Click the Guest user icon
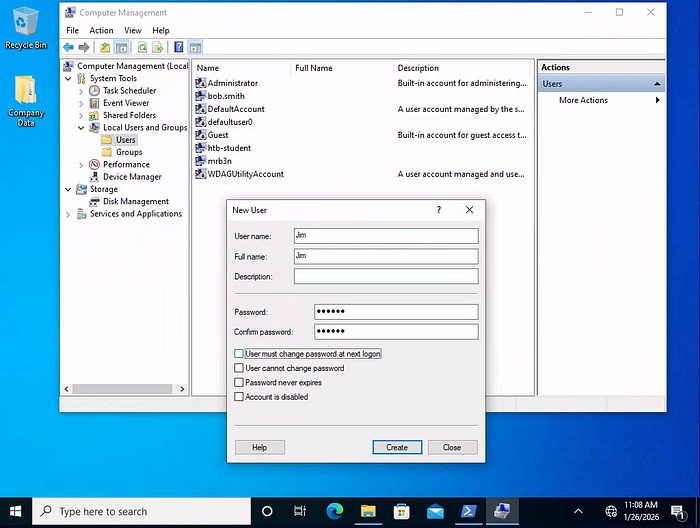This screenshot has height=528, width=700. click(200, 135)
